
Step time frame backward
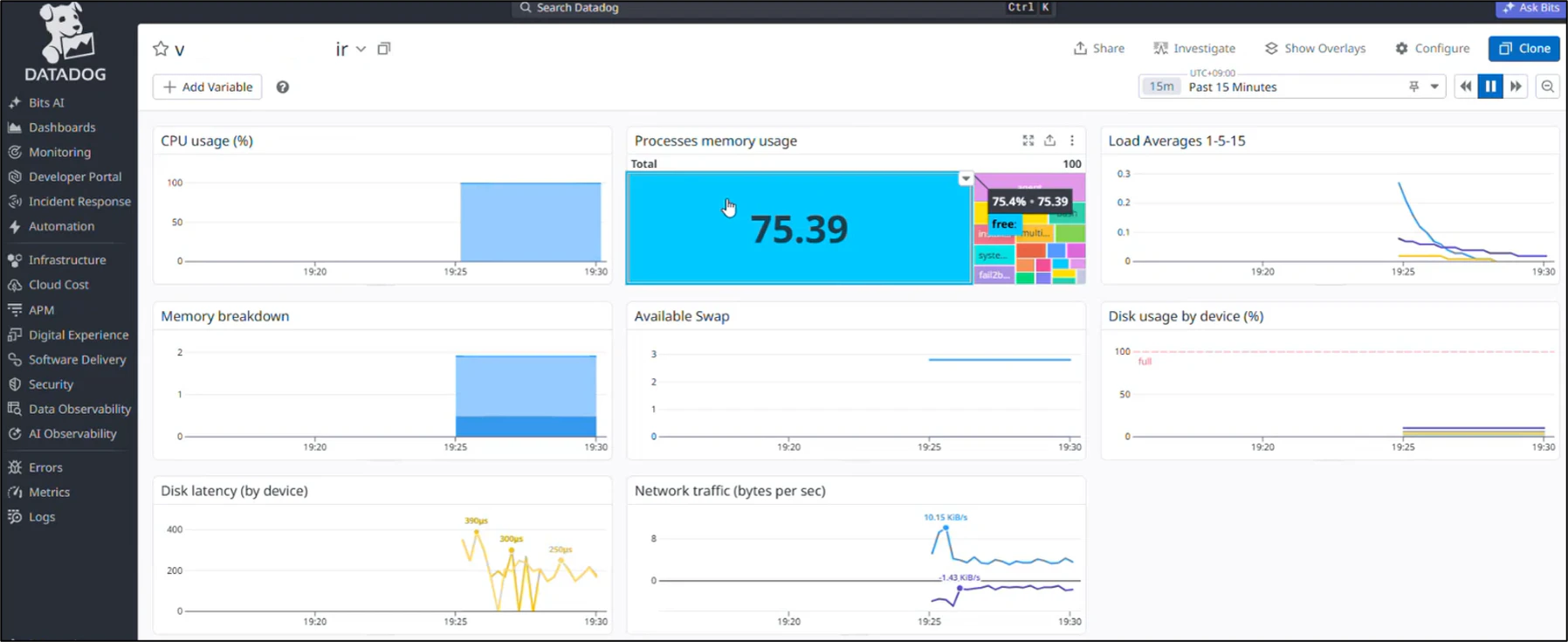pyautogui.click(x=1466, y=86)
